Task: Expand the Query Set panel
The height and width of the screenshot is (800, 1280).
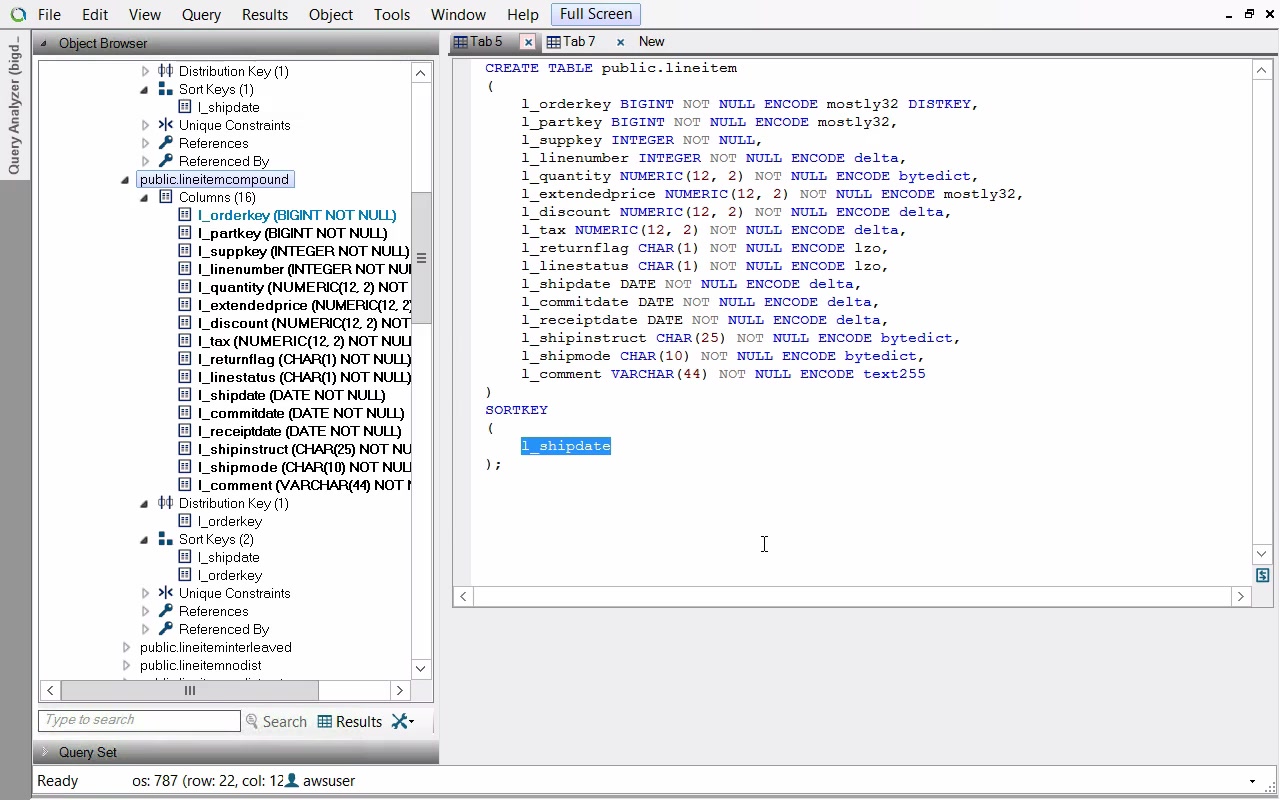Action: coord(45,752)
